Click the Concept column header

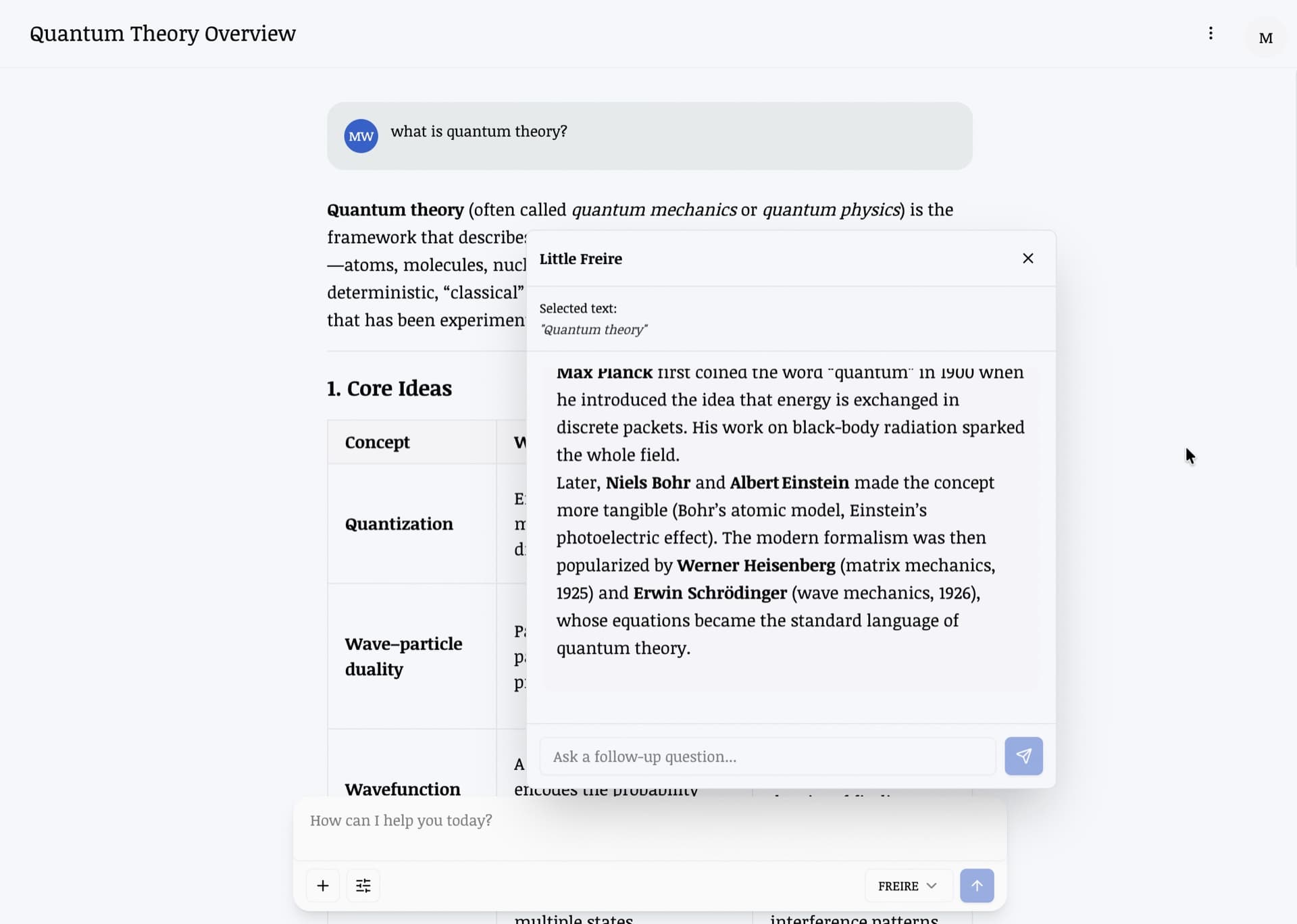[377, 442]
